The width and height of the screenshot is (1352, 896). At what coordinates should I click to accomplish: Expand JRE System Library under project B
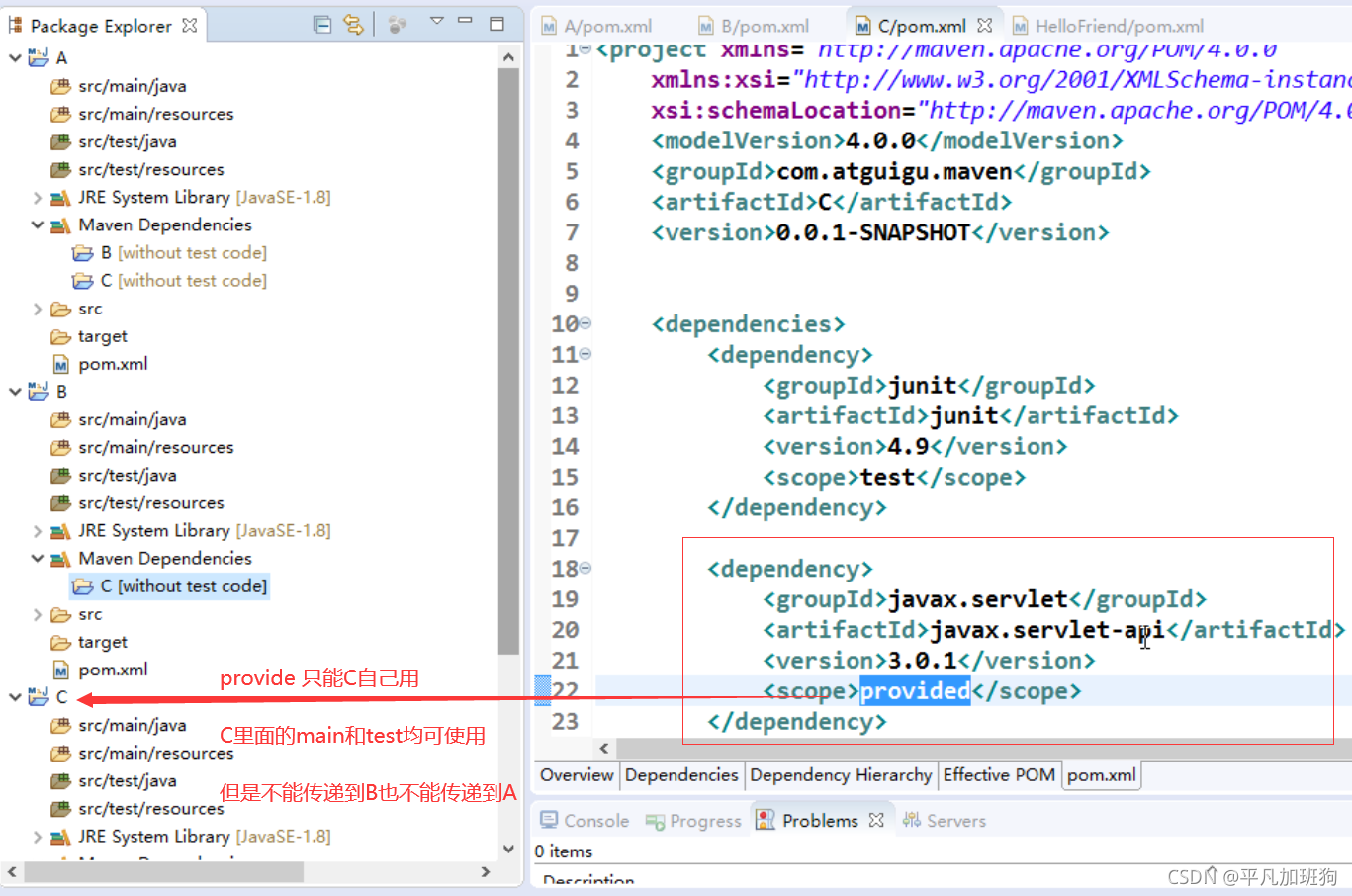[38, 531]
